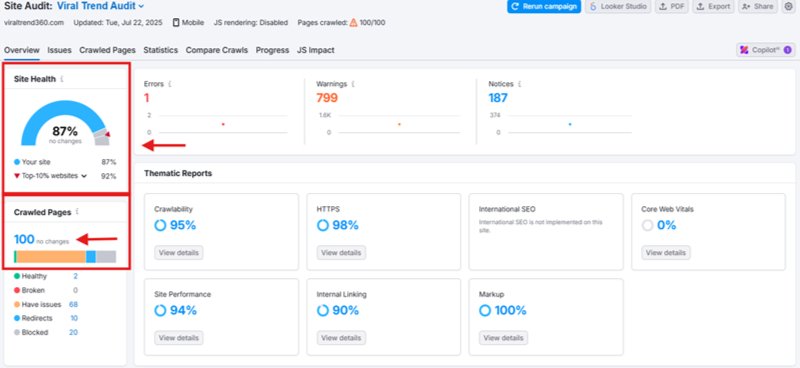The height and width of the screenshot is (368, 800).
Task: Click the info icon beside Errors
Action: [x=169, y=84]
